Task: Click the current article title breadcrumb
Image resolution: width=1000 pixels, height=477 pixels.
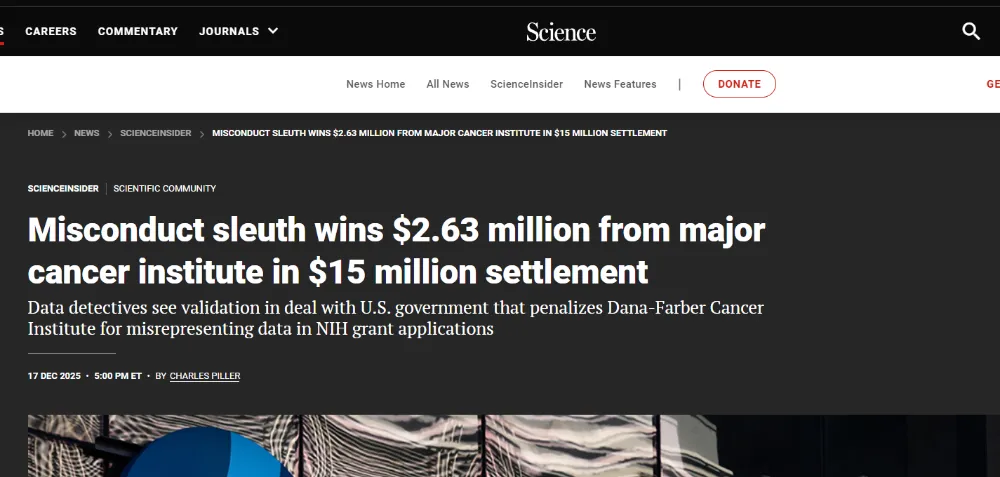Action: [440, 133]
